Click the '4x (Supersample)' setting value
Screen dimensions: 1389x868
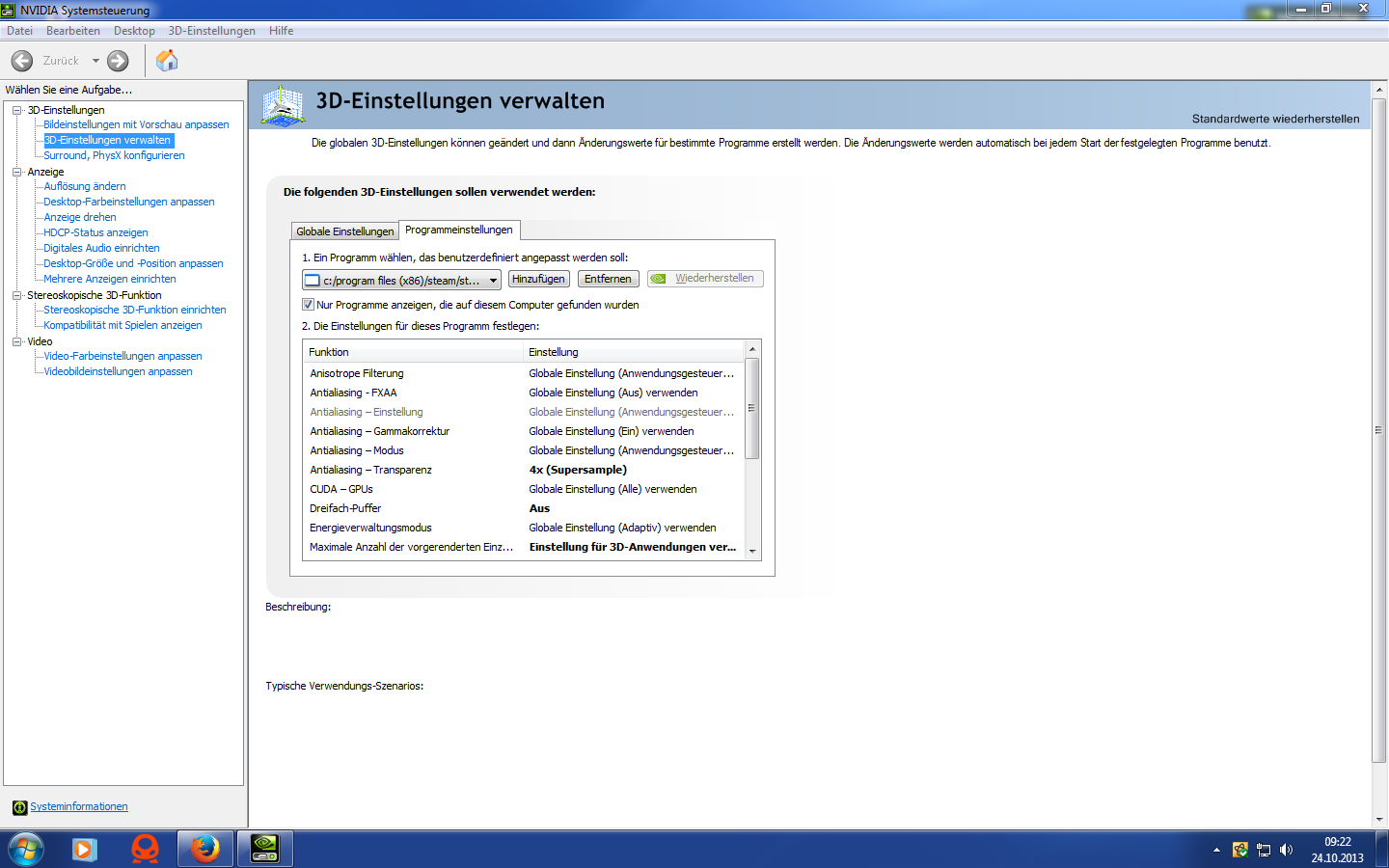(578, 470)
